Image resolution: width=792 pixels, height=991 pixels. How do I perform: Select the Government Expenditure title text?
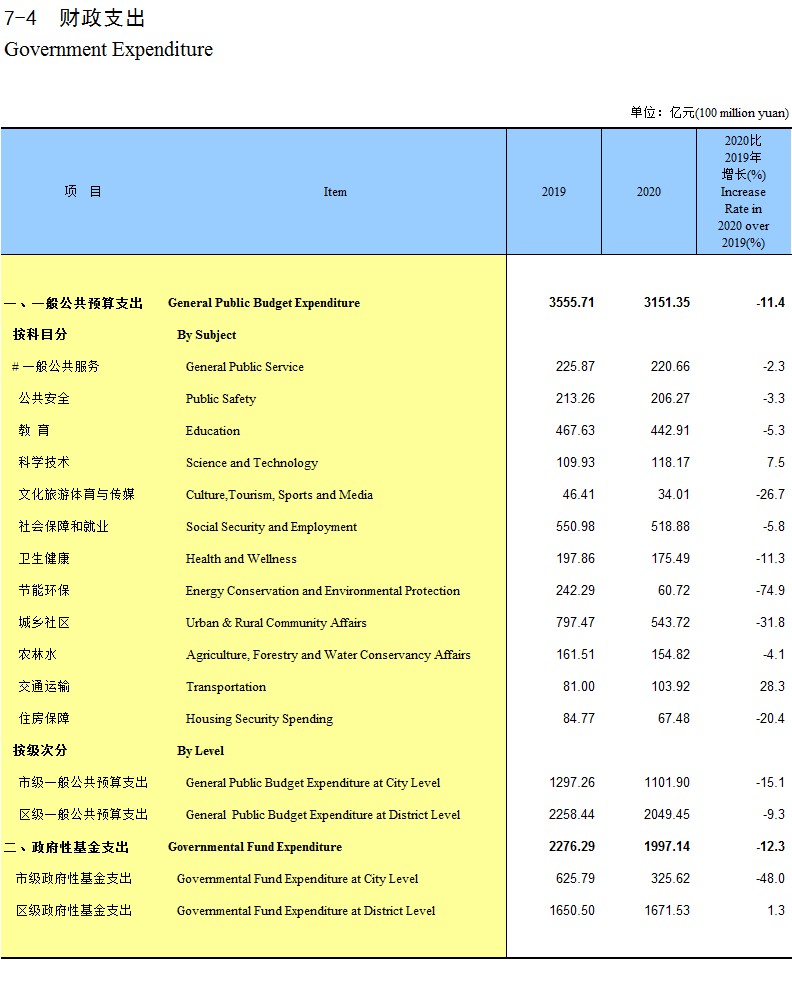click(x=108, y=50)
